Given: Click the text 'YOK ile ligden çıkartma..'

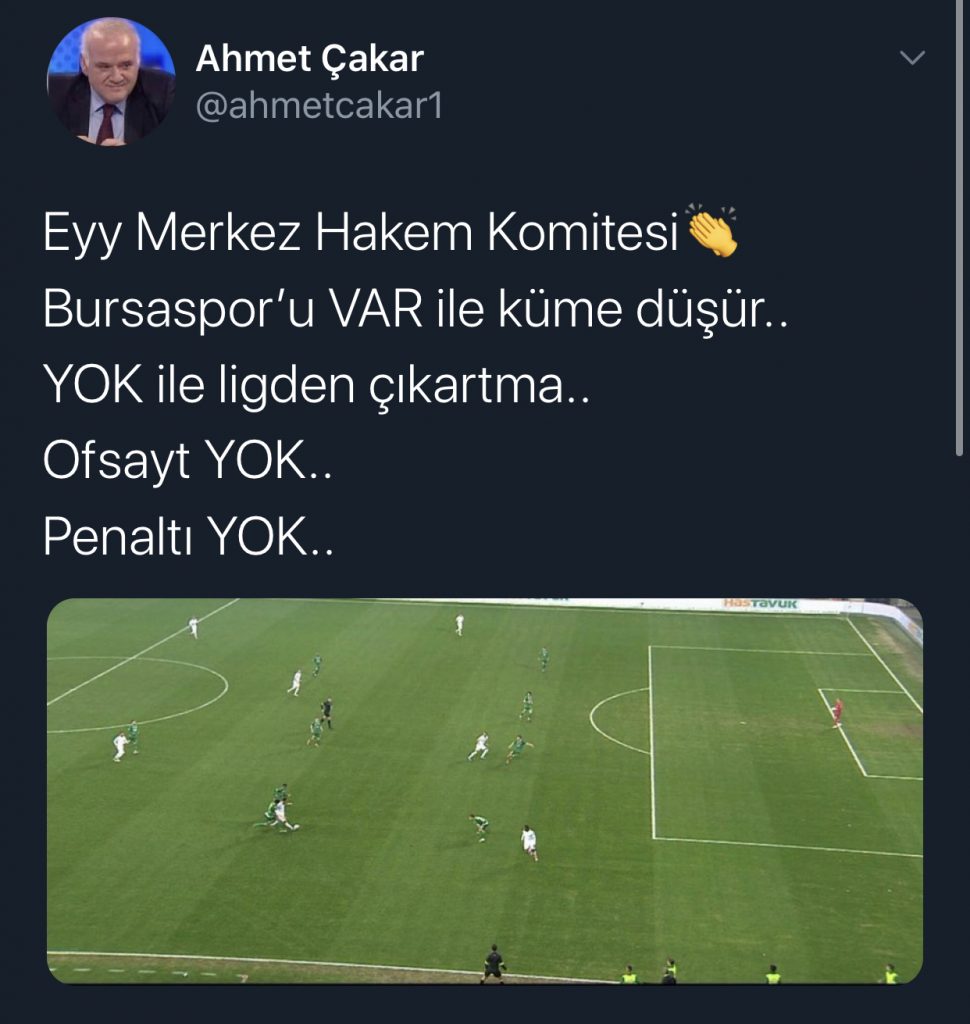Looking at the screenshot, I should pyautogui.click(x=316, y=385).
